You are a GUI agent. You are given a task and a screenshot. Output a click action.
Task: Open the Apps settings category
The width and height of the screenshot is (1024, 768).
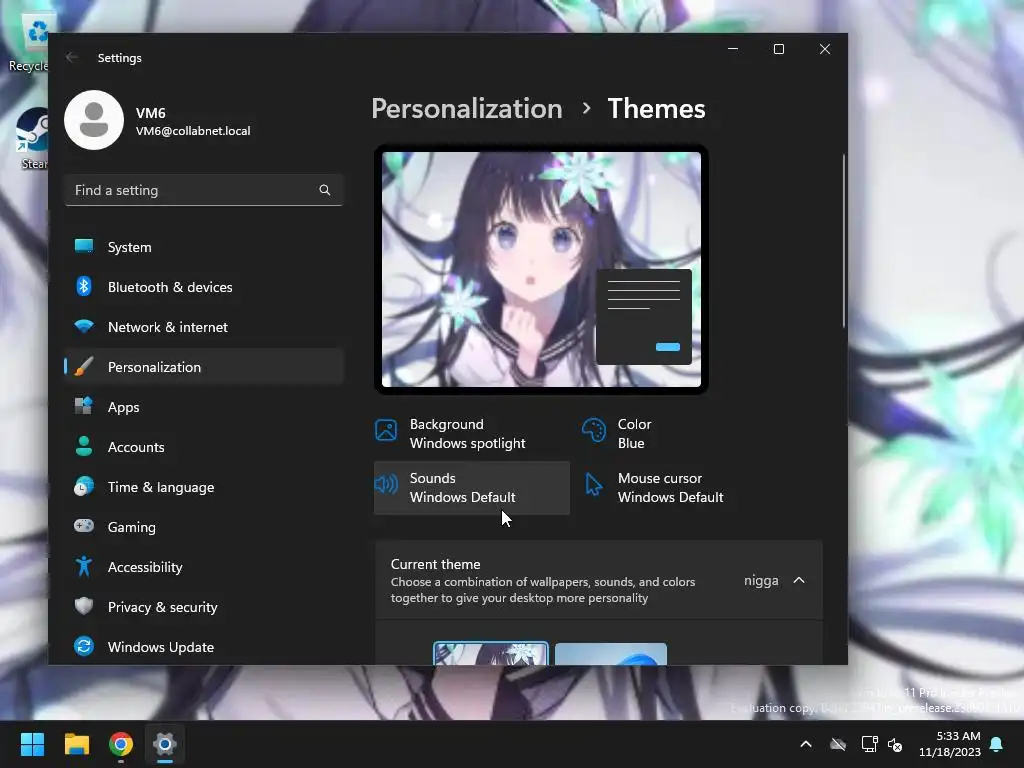(204, 406)
